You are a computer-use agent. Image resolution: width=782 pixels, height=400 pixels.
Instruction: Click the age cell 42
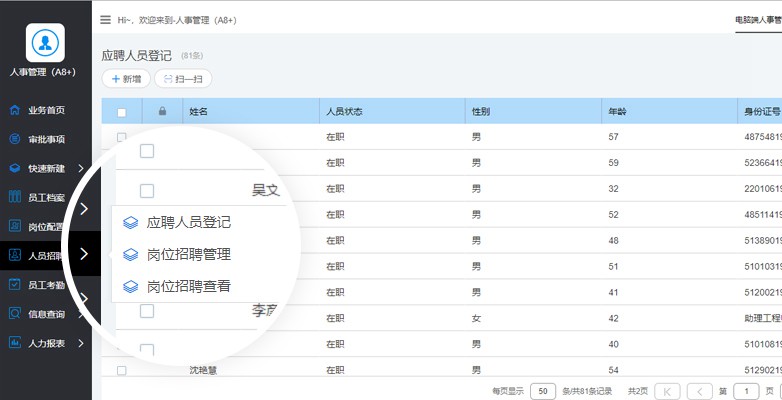tap(613, 318)
